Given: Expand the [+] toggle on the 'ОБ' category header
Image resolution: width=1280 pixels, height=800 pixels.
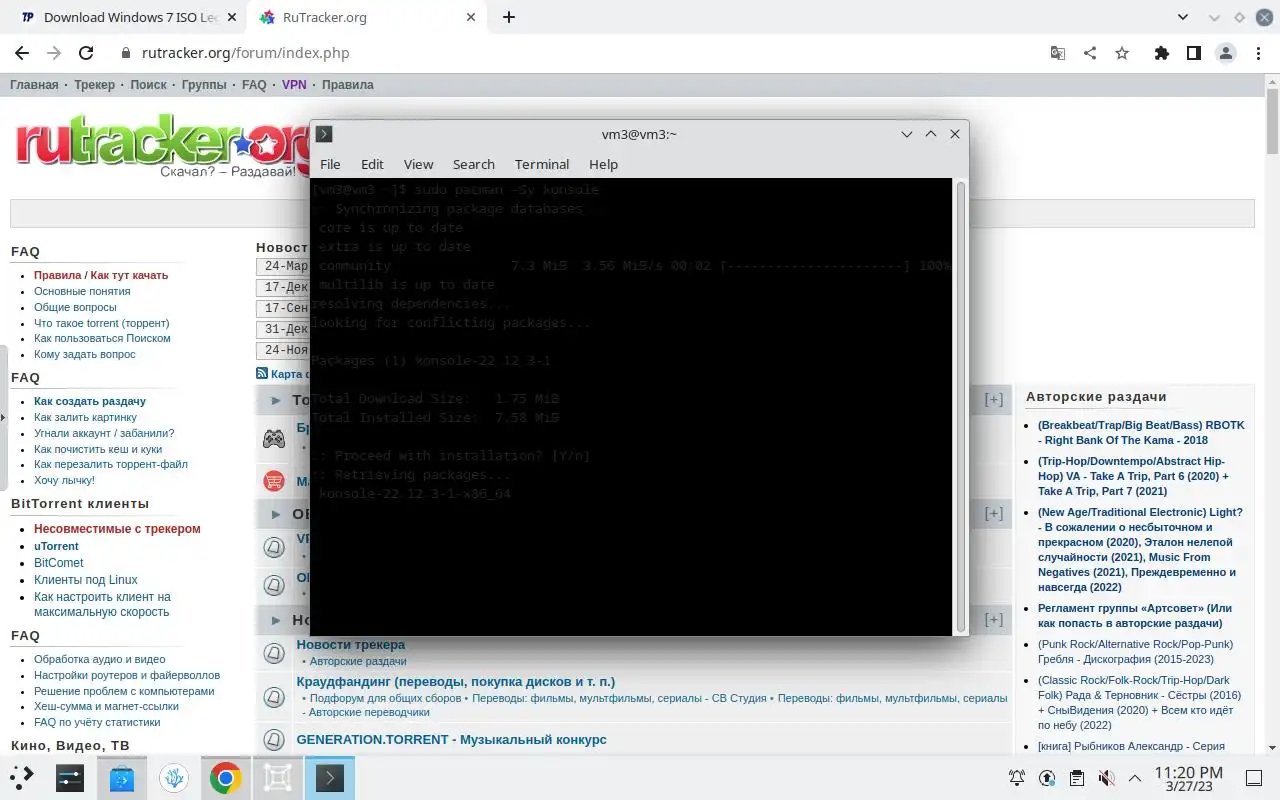Looking at the screenshot, I should point(993,514).
